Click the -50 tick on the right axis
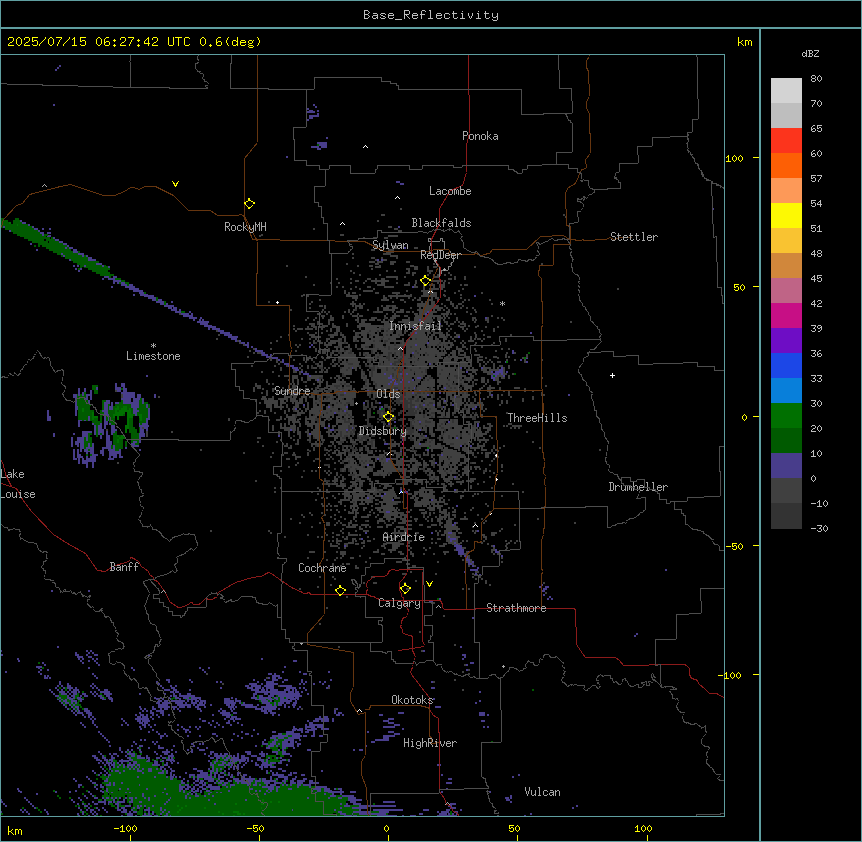This screenshot has width=862, height=842. point(734,546)
